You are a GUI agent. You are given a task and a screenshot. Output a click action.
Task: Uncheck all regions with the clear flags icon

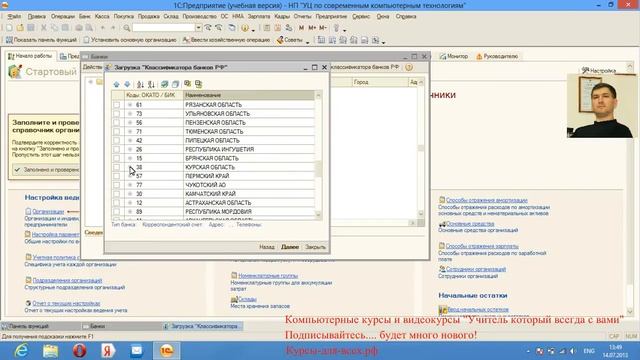click(x=175, y=84)
